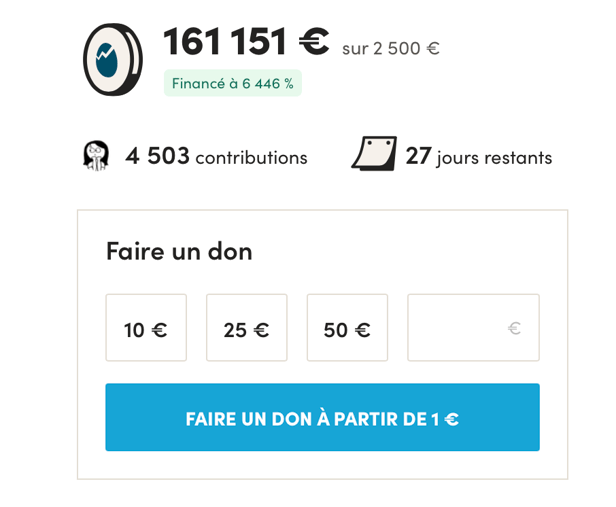Click the bold 4 503 figure
Viewport: 616px width, 507px height.
(x=157, y=156)
